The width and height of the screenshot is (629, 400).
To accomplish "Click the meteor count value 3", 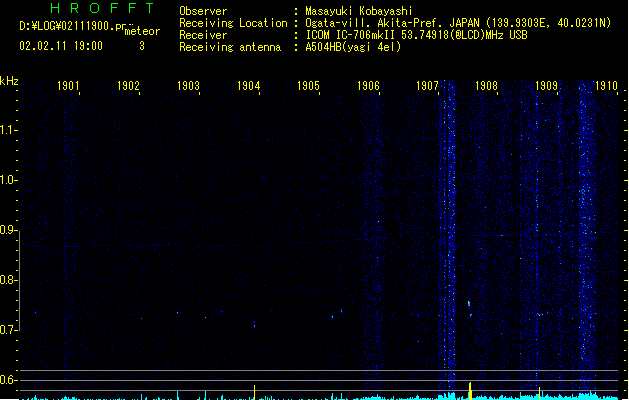I will [x=142, y=46].
